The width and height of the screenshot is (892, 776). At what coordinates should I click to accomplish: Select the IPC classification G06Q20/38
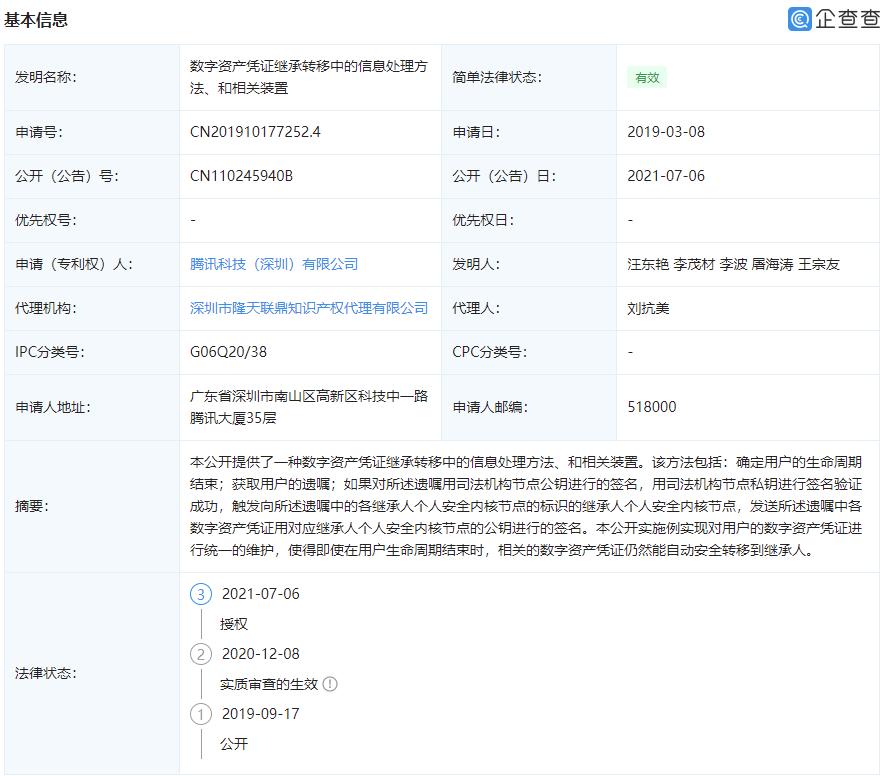pyautogui.click(x=227, y=352)
